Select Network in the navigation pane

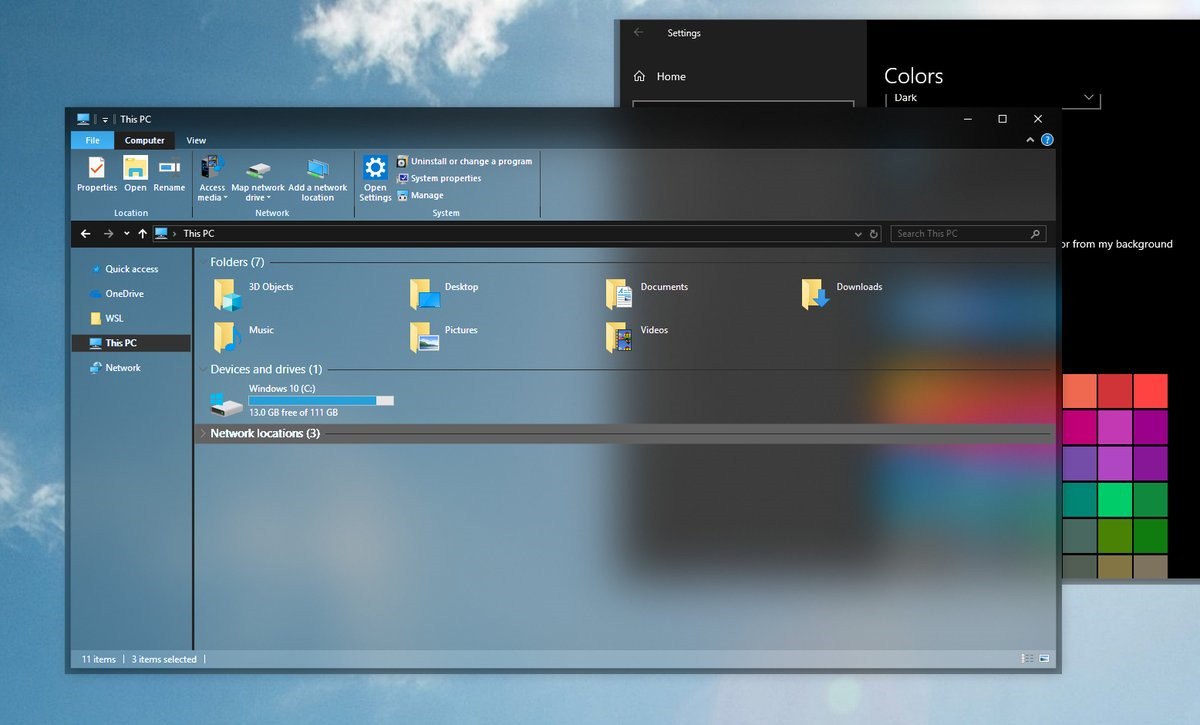pos(122,368)
